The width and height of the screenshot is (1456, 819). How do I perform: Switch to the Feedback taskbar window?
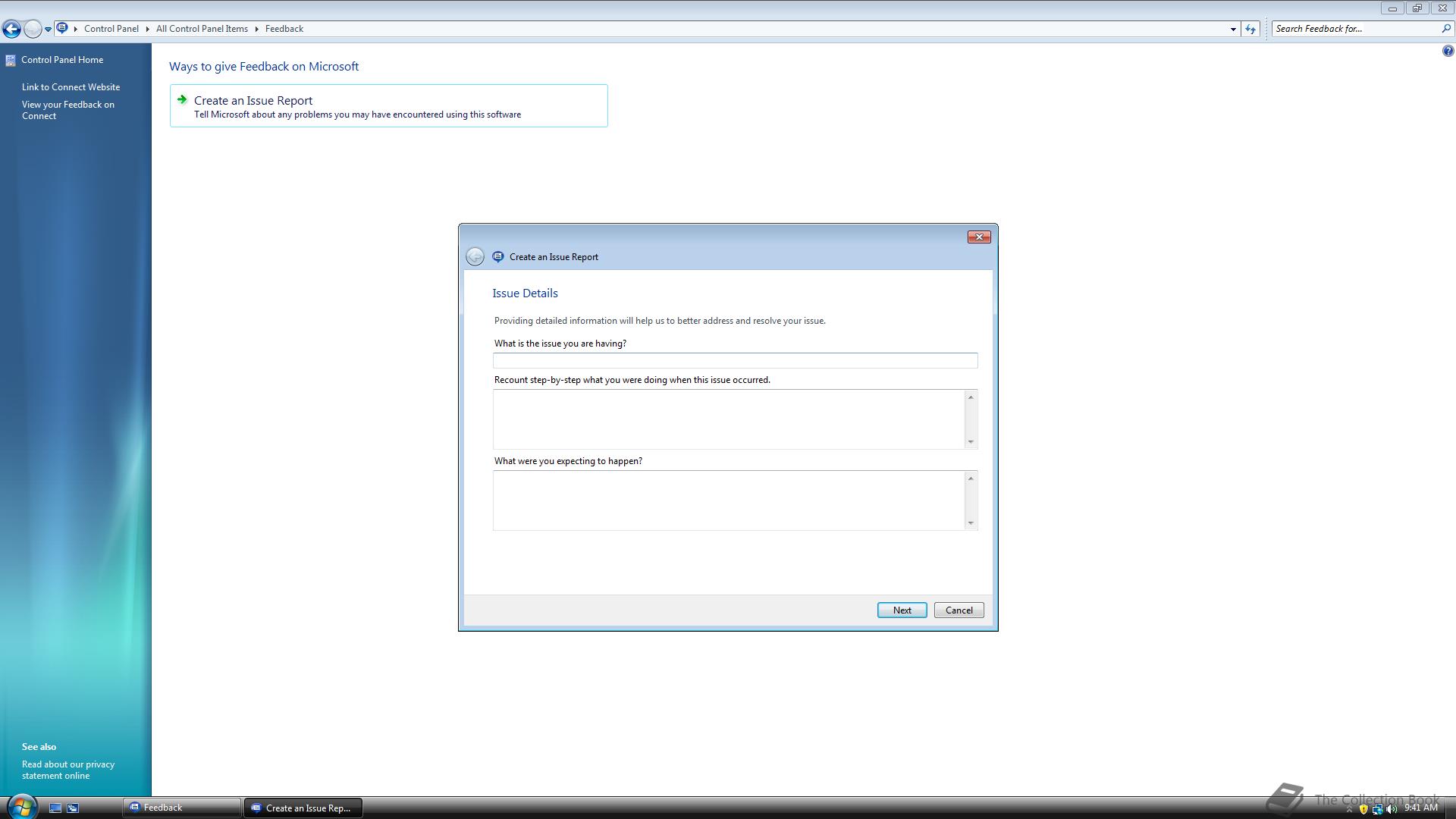(x=182, y=808)
